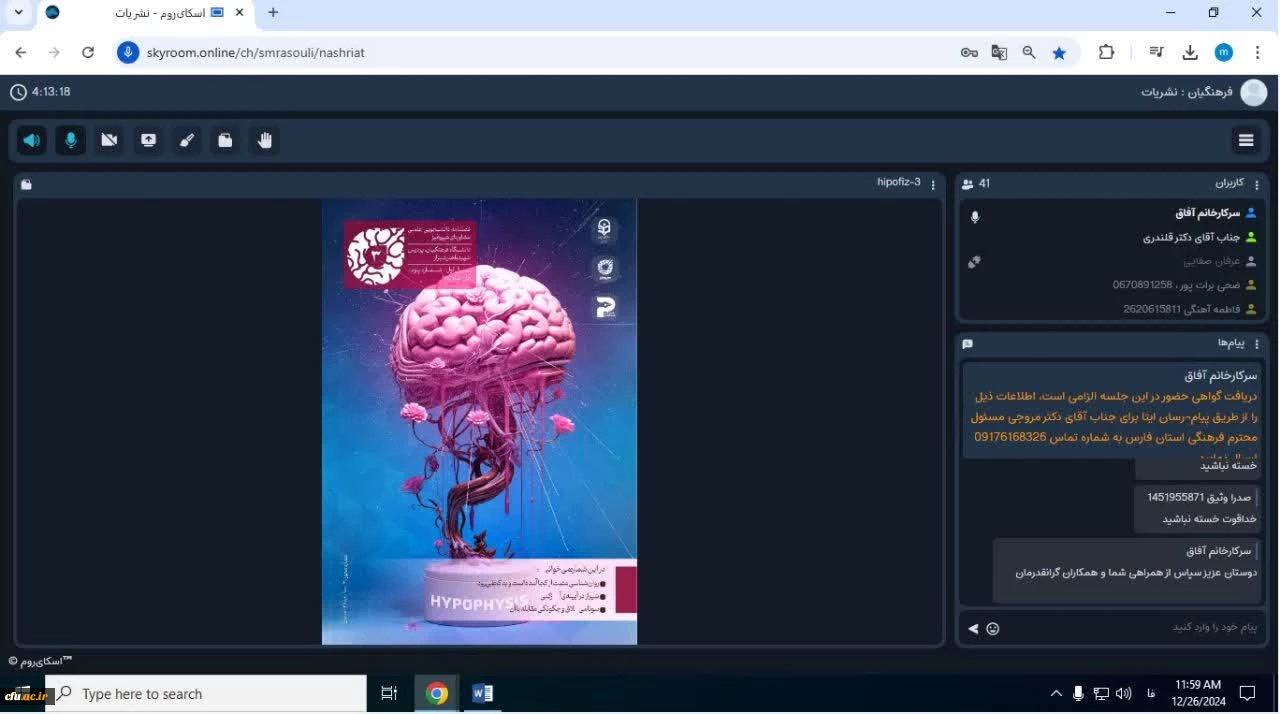Switch to the اسکای‌روم browser tab
This screenshot has height=714, width=1280.
pyautogui.click(x=140, y=13)
